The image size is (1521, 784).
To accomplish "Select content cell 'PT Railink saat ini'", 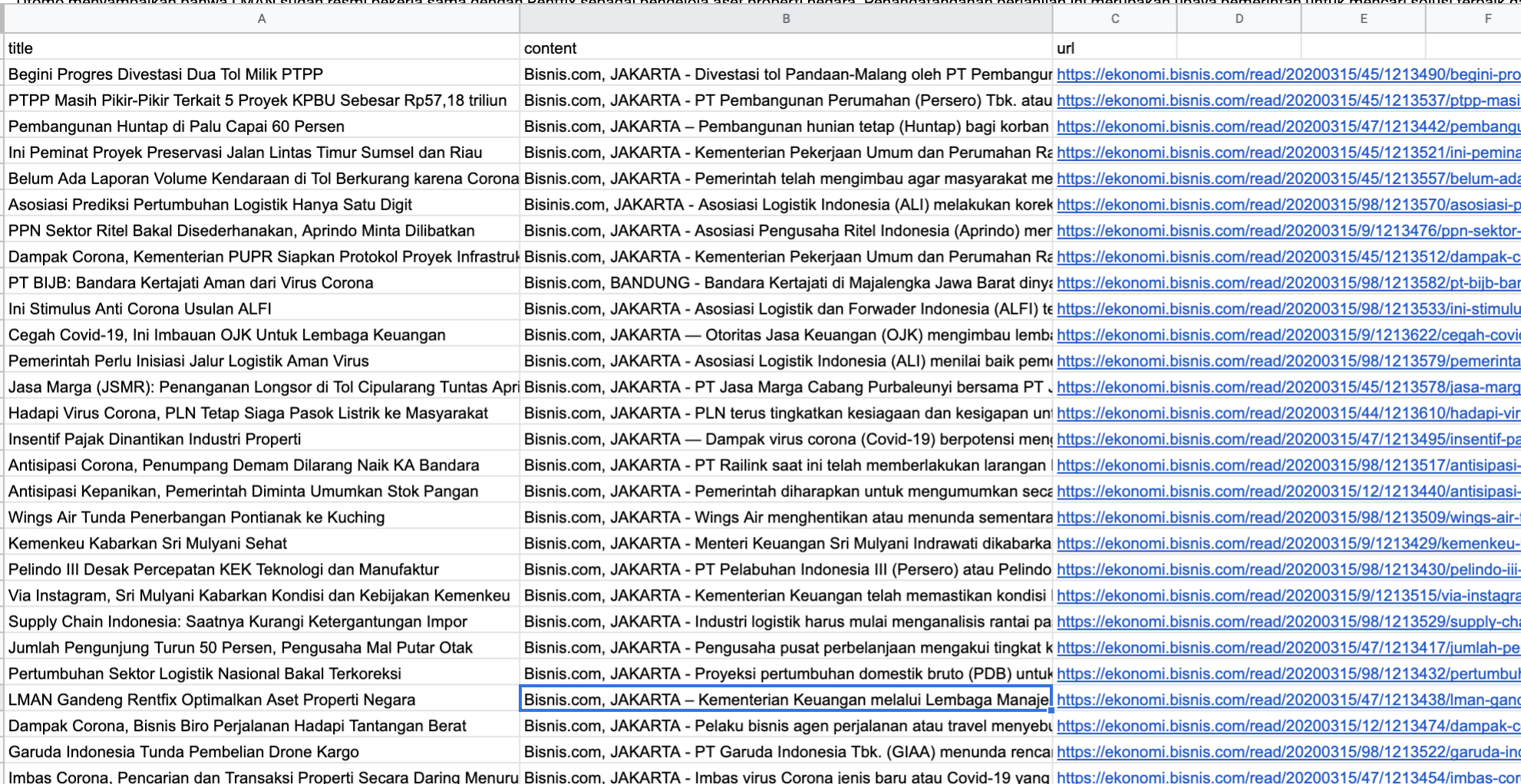I will 786,466.
